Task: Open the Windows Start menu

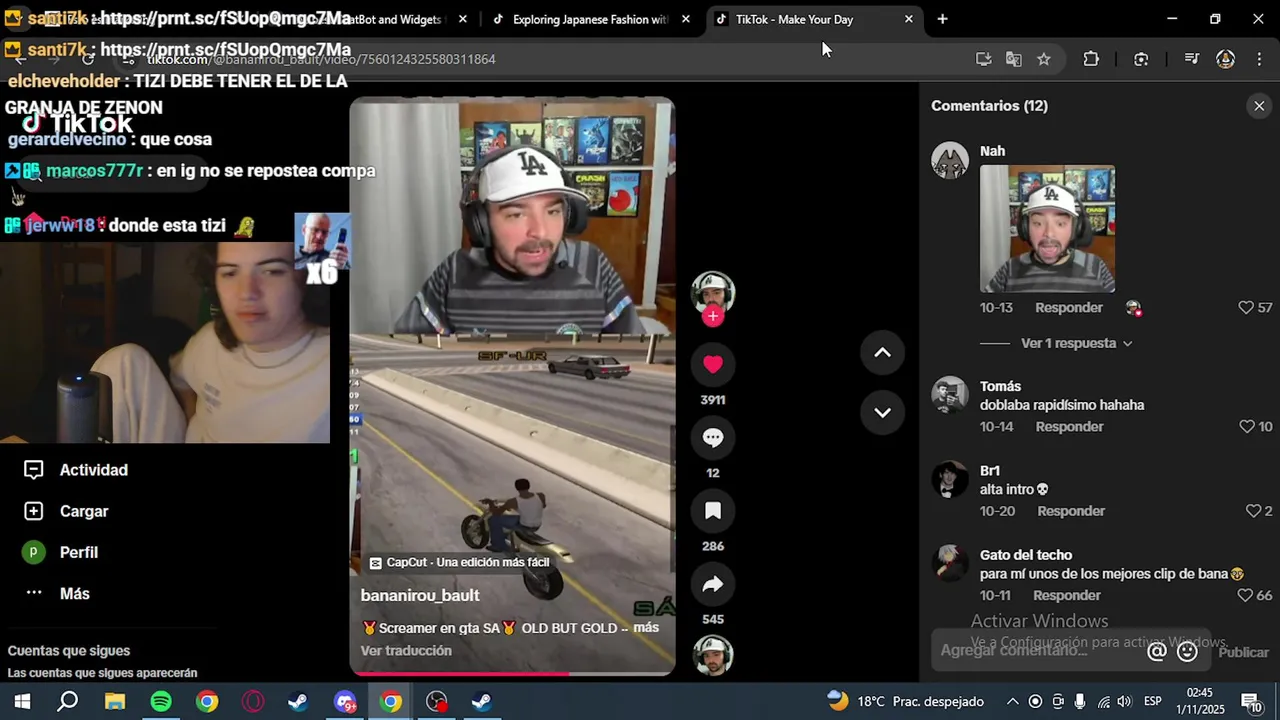Action: [22, 702]
